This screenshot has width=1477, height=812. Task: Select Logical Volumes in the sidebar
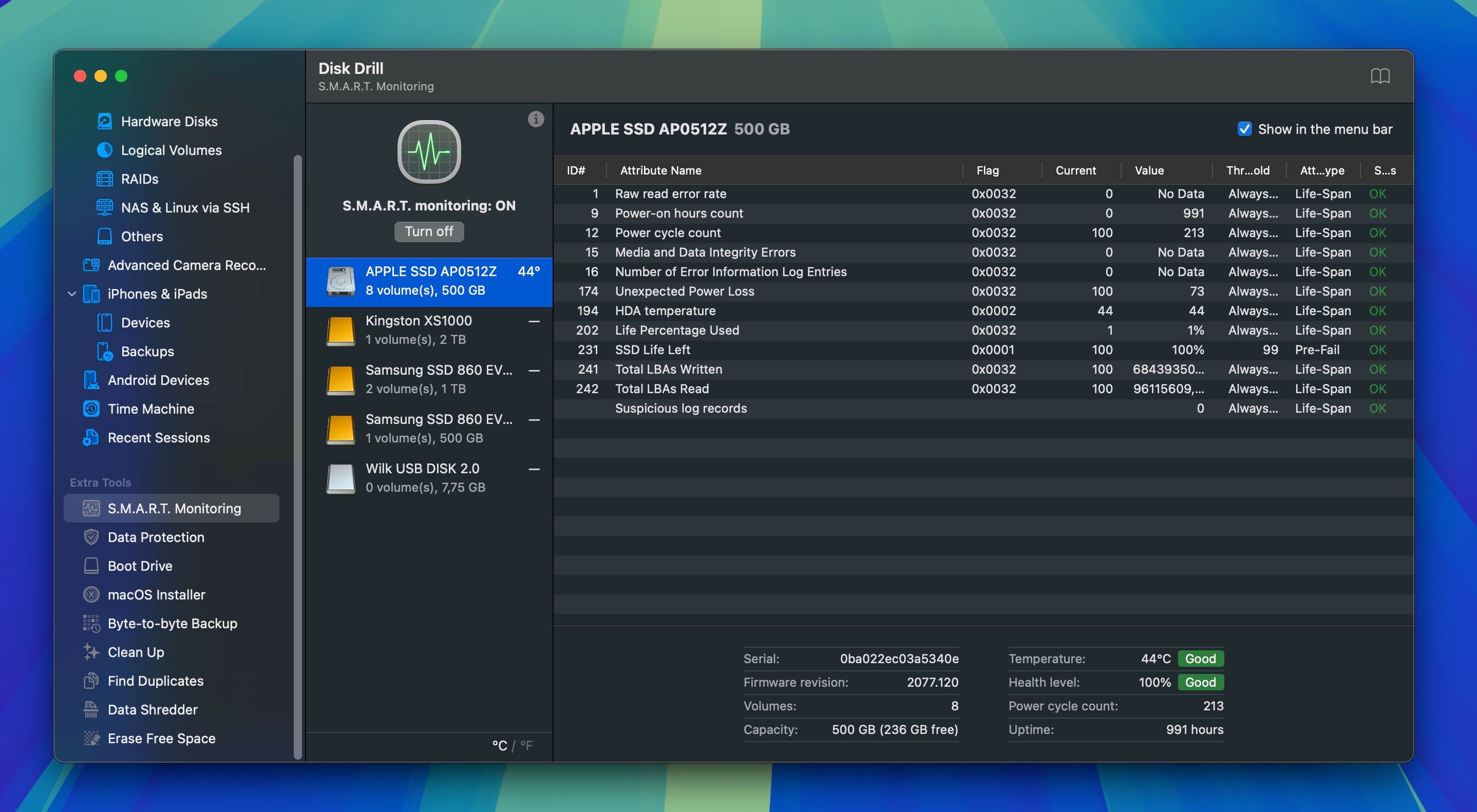[x=171, y=150]
